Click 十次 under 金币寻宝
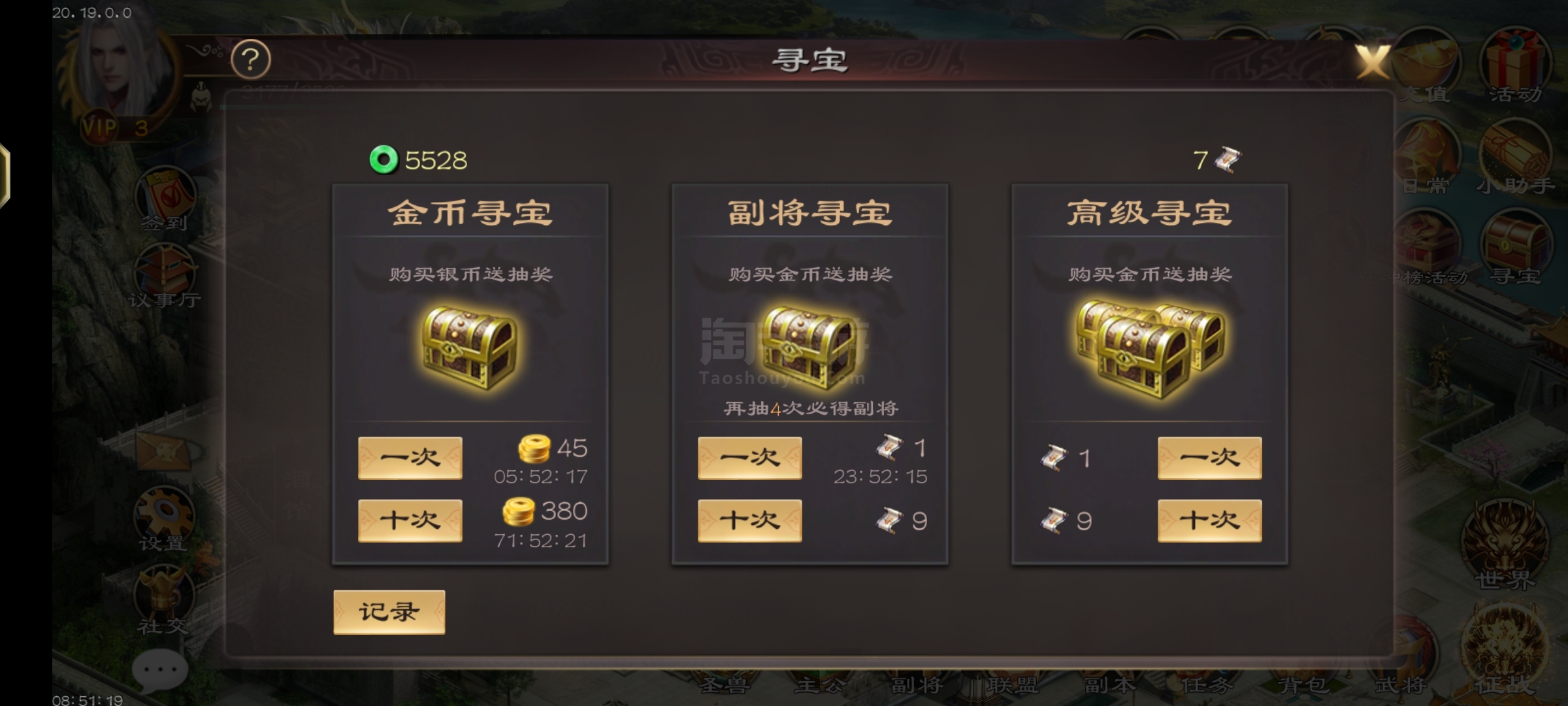This screenshot has height=706, width=1568. coord(410,520)
